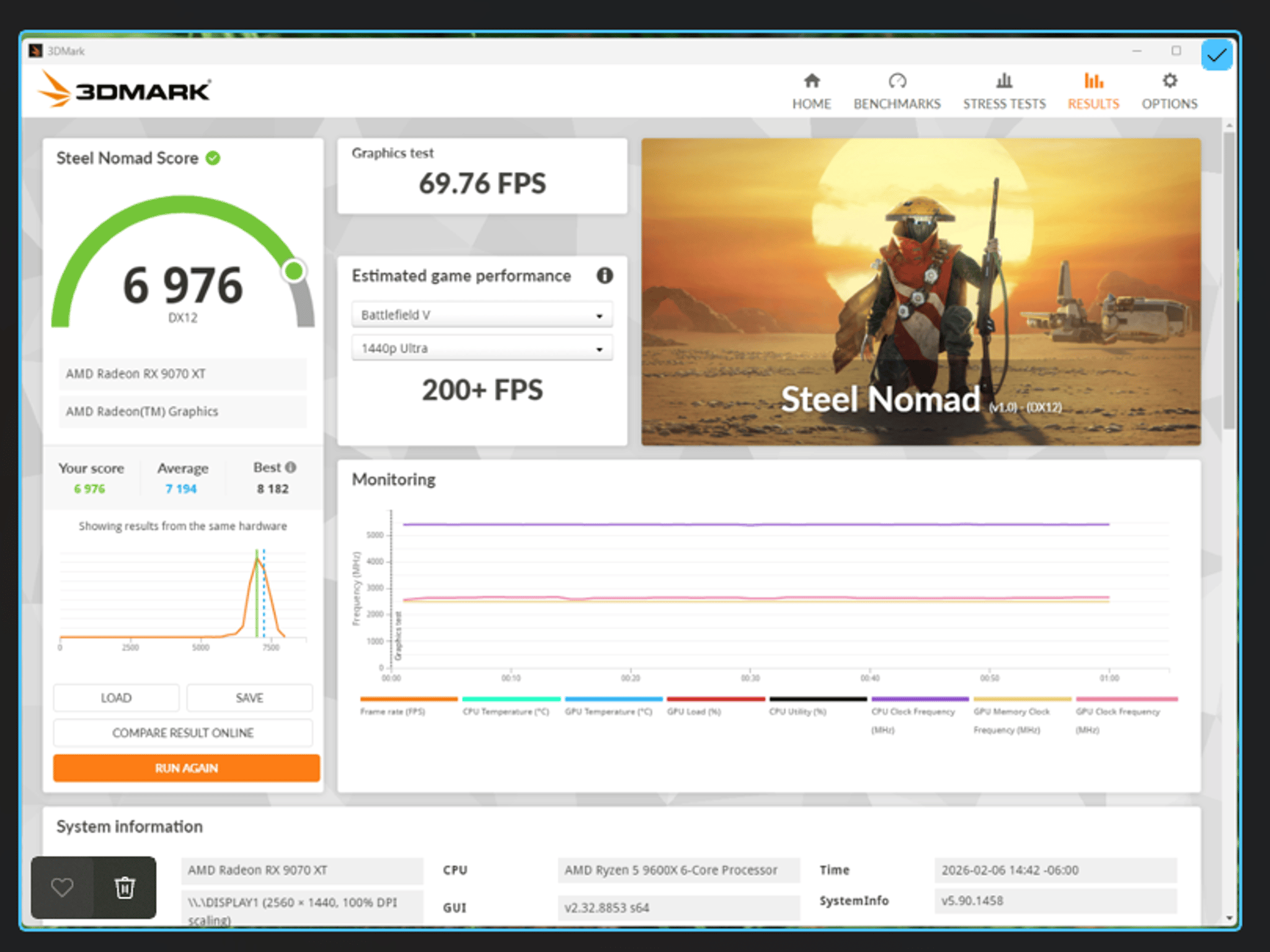Click the trash delete icon
1270x952 pixels.
click(125, 888)
